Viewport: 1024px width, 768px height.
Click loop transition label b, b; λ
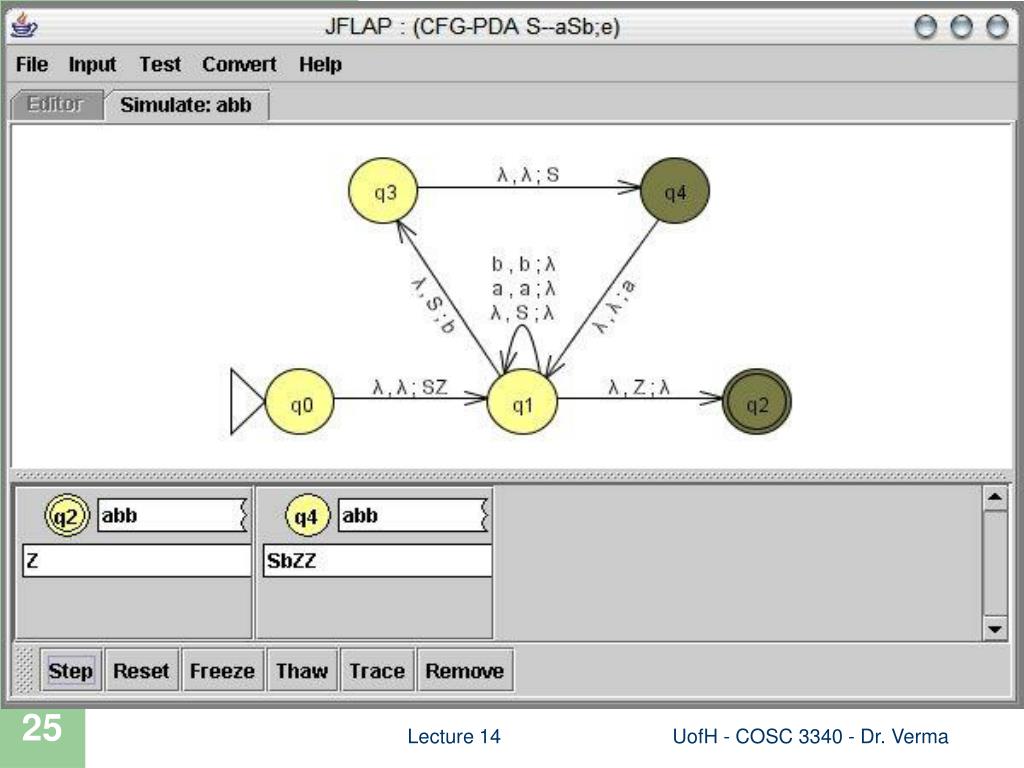tap(523, 264)
